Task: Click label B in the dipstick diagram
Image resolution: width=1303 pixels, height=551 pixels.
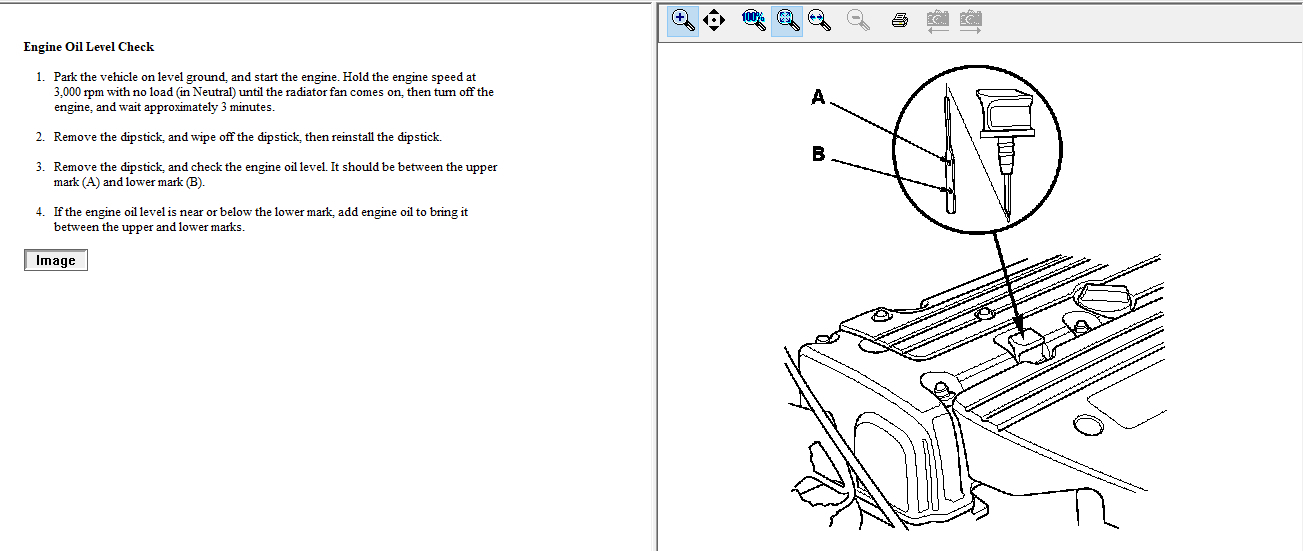Action: [x=818, y=155]
